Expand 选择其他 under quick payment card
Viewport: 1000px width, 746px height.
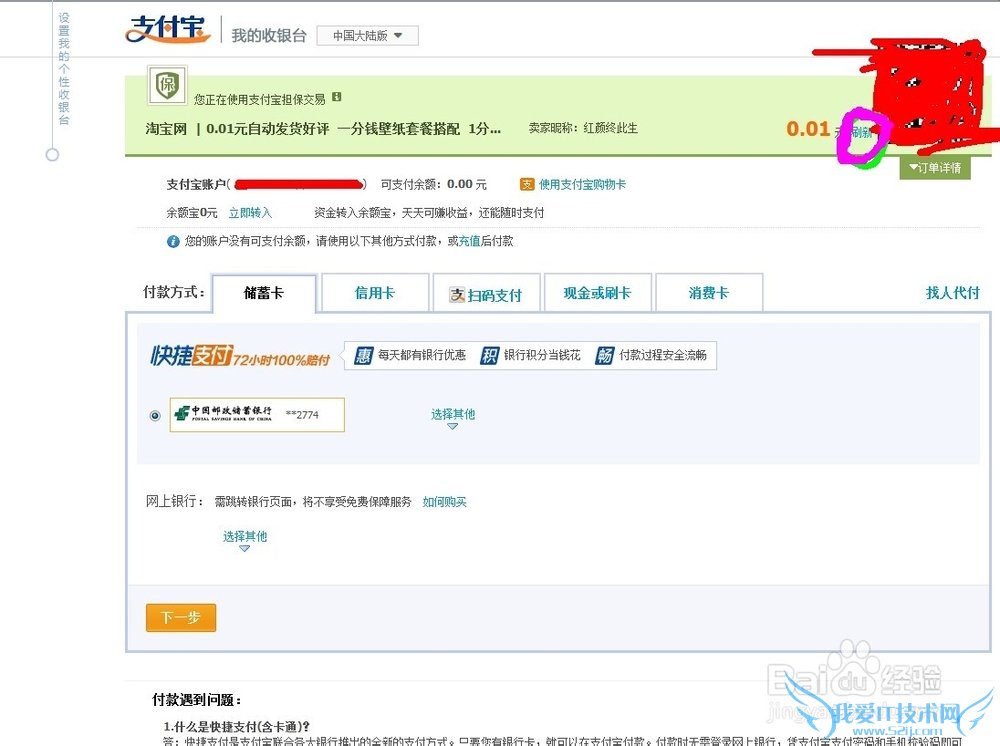coord(453,418)
